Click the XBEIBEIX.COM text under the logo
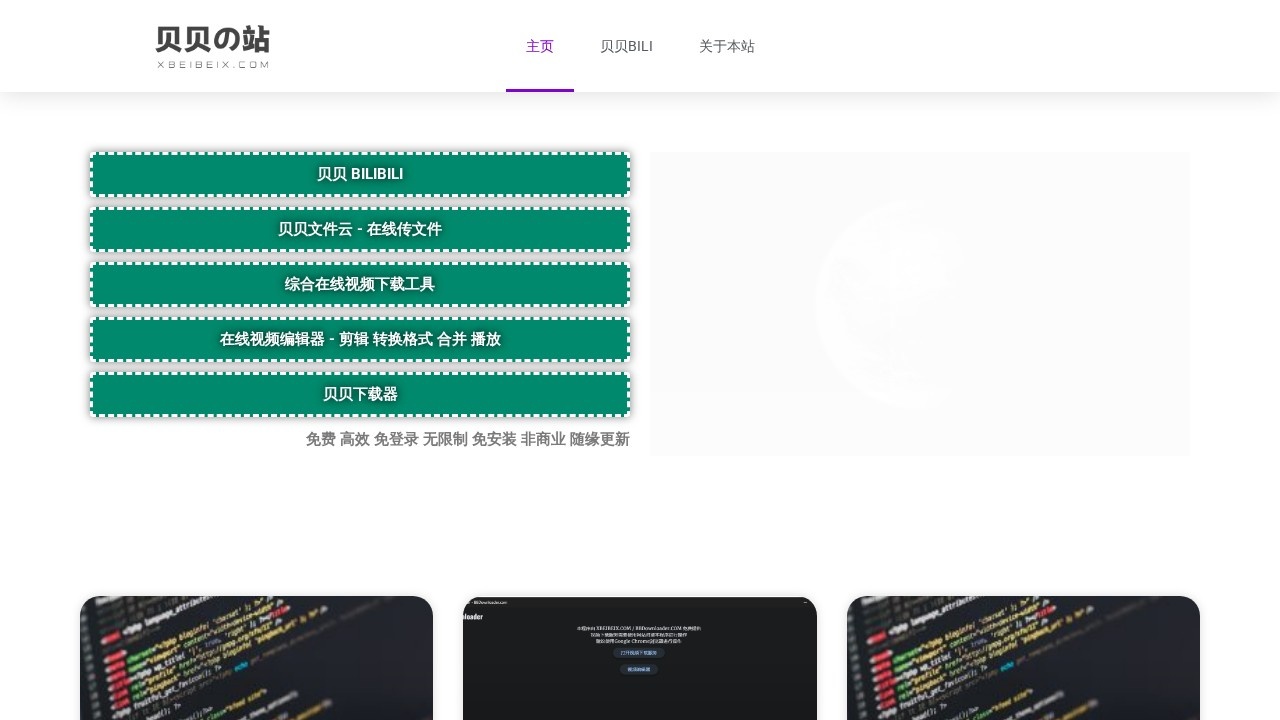This screenshot has height=720, width=1280. pos(212,66)
